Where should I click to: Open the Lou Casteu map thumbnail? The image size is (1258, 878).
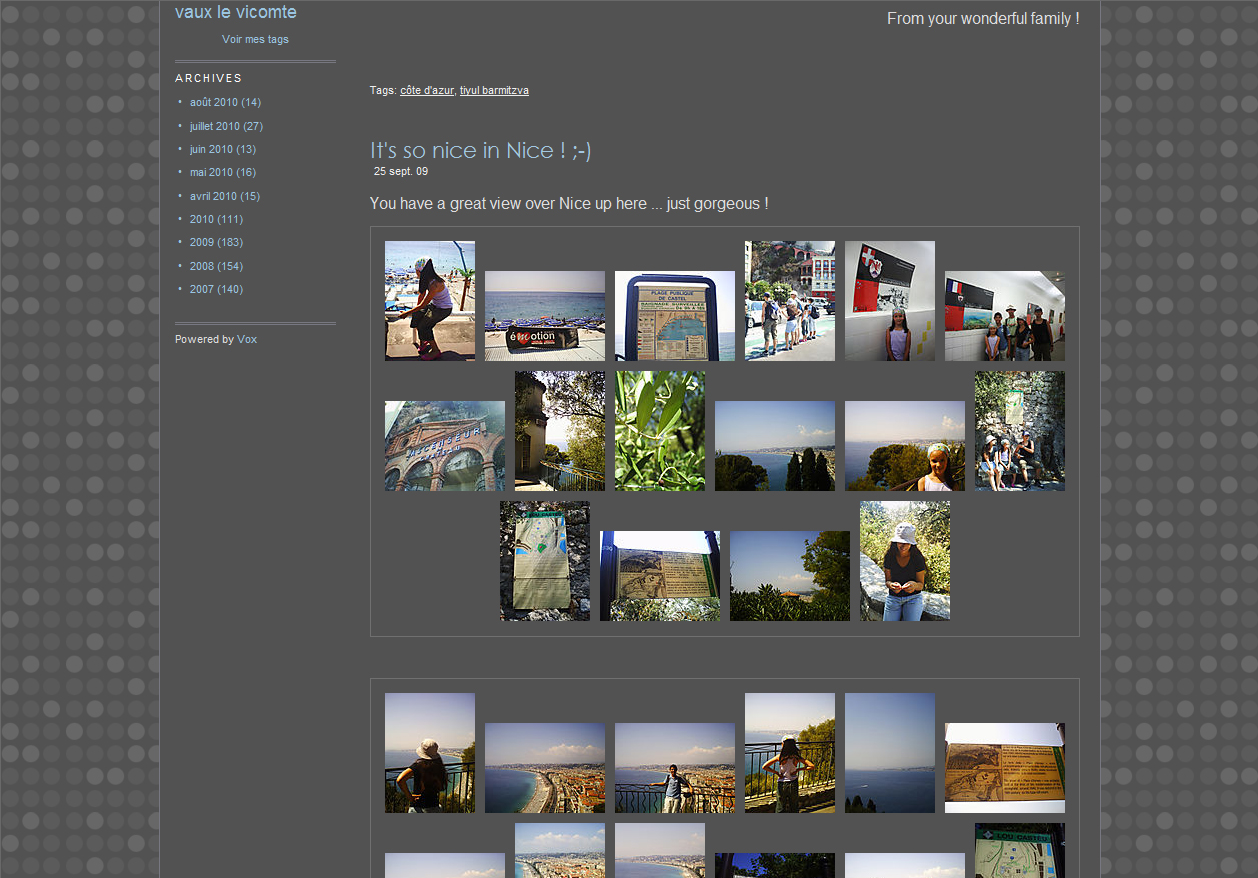1019,850
